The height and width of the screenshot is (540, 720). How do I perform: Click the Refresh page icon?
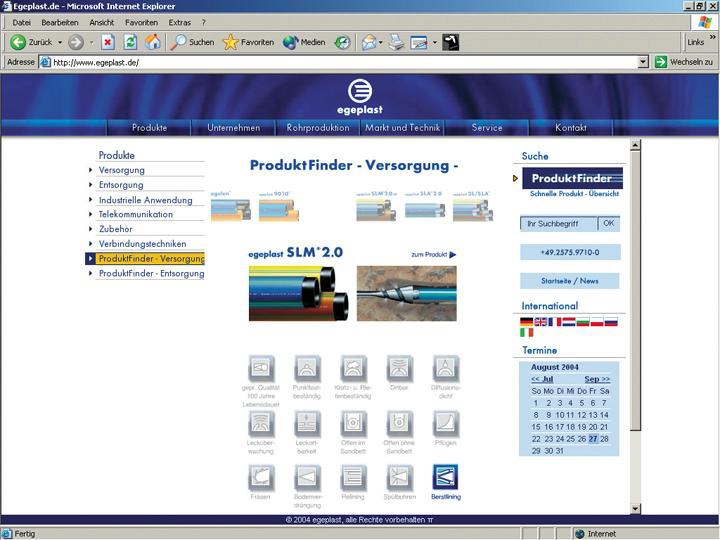coord(130,42)
